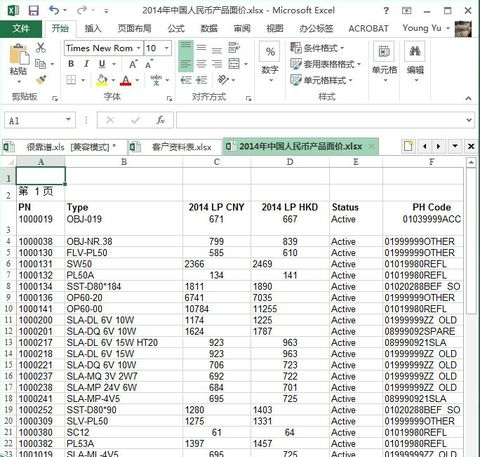480x457 pixels.
Task: Decrease font size with smaller A icon
Action: point(149,64)
